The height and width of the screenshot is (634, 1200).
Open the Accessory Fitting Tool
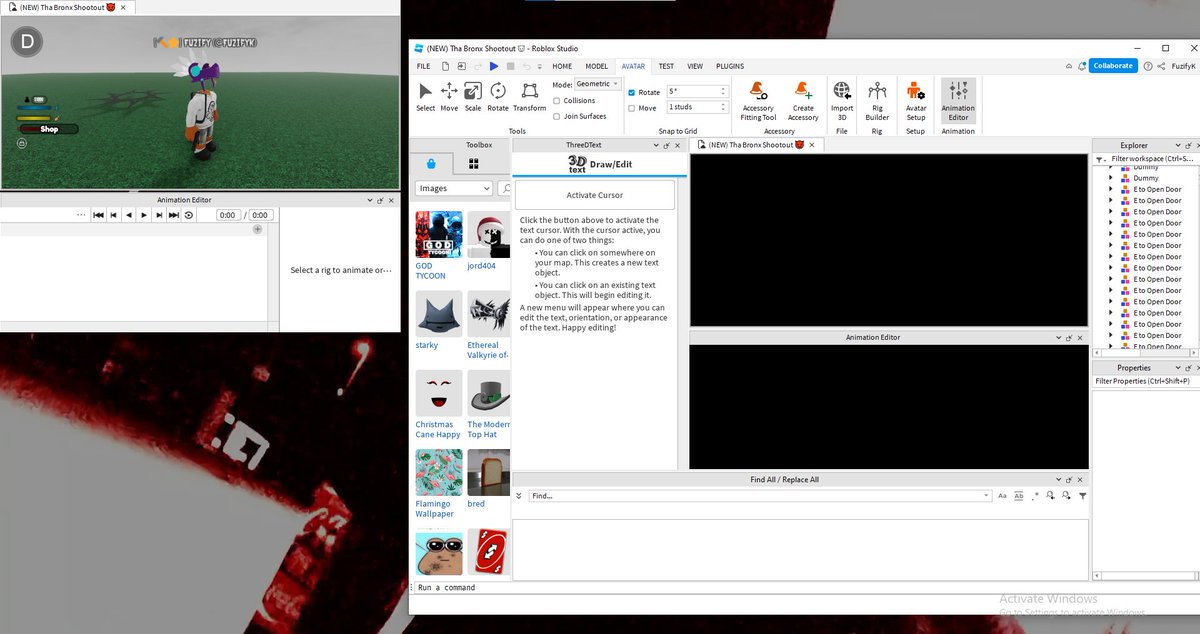click(758, 100)
